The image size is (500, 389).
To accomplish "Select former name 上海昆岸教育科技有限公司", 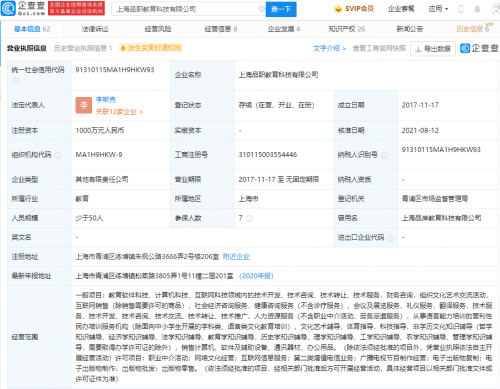I will (441, 218).
